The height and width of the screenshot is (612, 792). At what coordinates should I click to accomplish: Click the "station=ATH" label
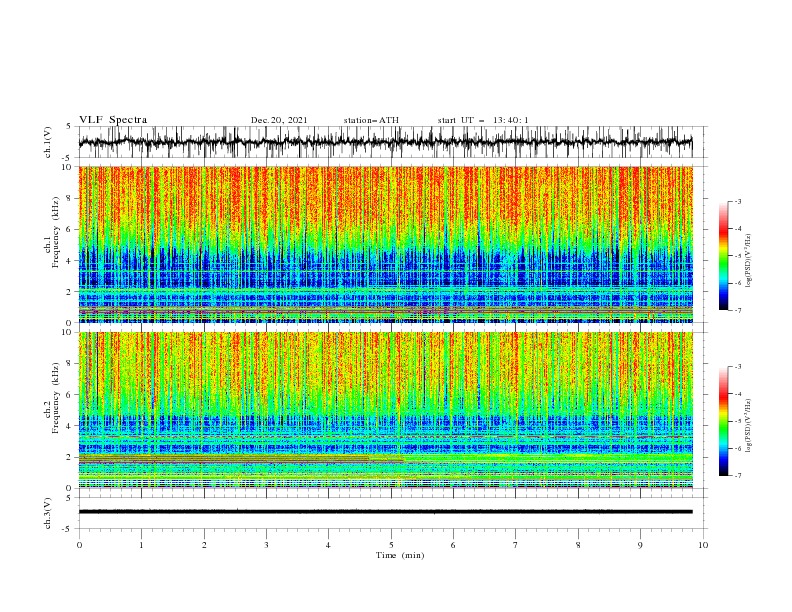click(x=371, y=120)
